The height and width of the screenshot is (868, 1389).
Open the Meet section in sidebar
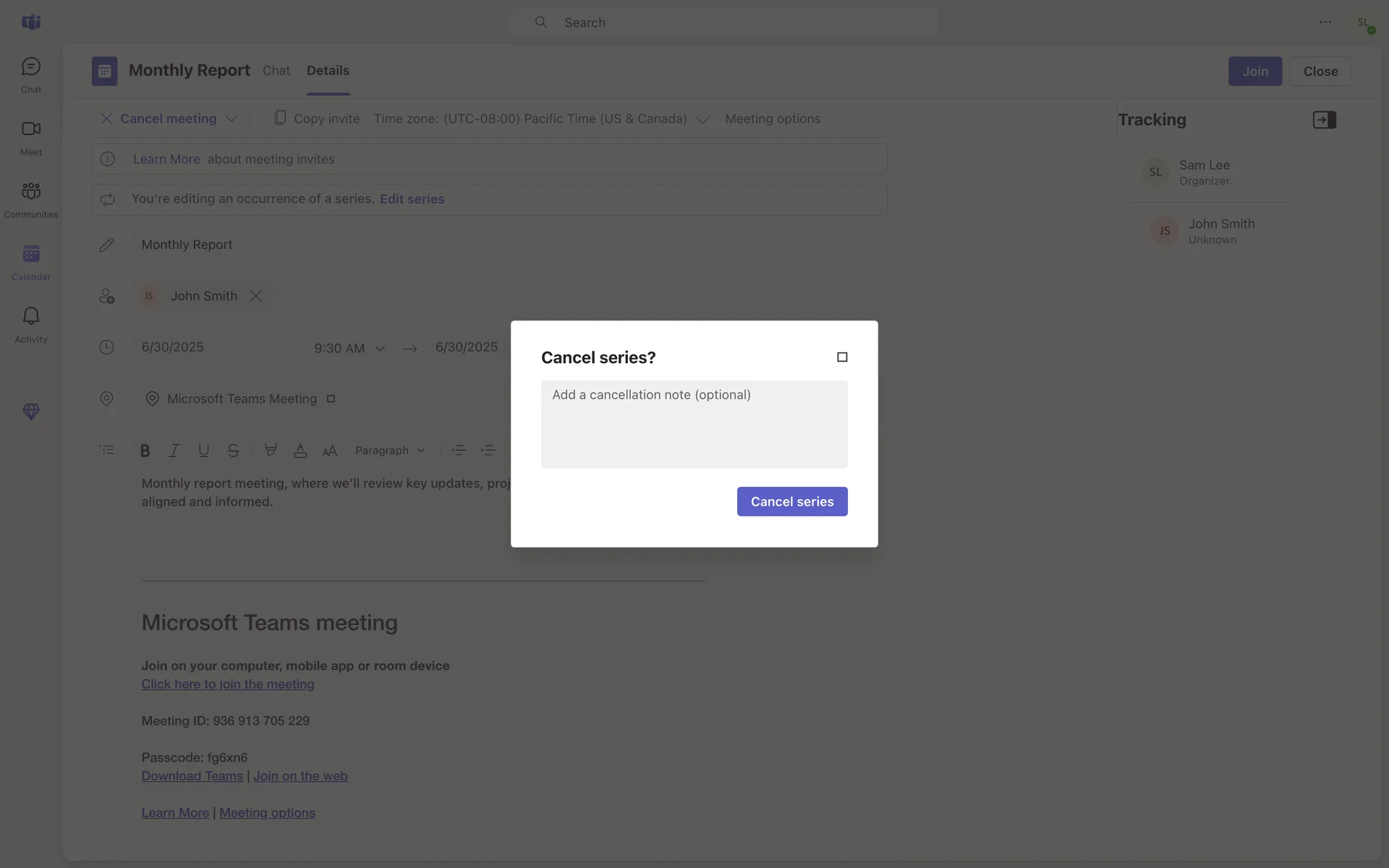click(x=30, y=137)
